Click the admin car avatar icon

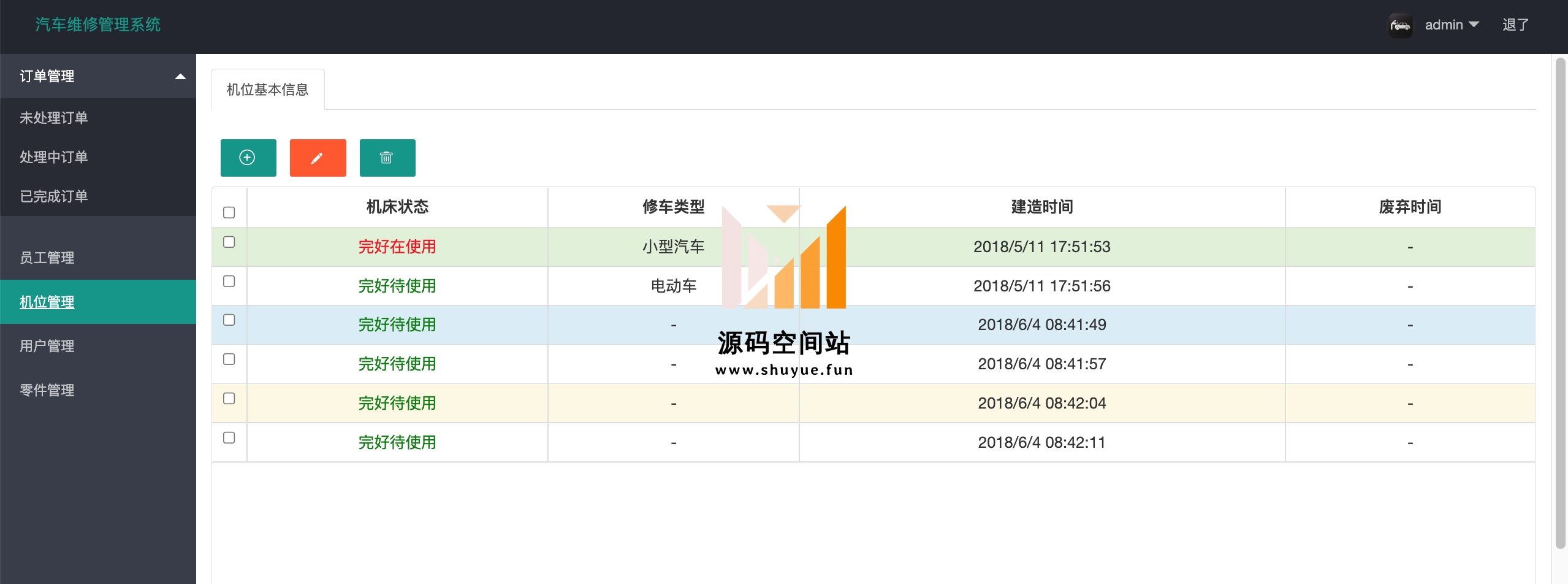[1400, 25]
